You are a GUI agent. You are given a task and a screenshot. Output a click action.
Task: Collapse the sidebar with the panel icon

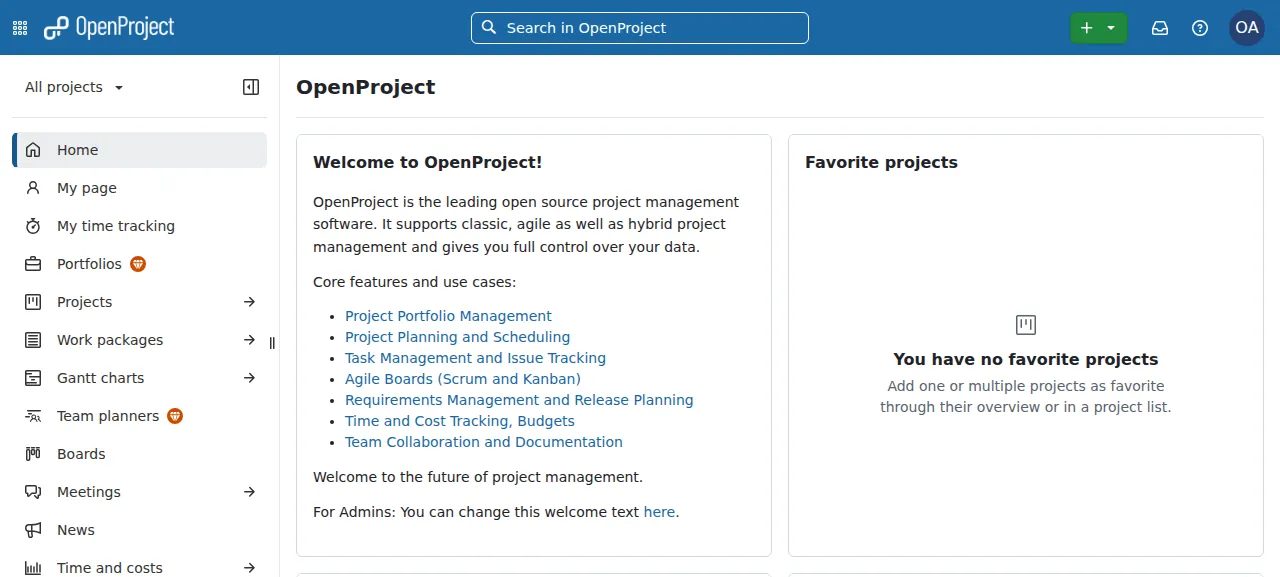pyautogui.click(x=251, y=87)
